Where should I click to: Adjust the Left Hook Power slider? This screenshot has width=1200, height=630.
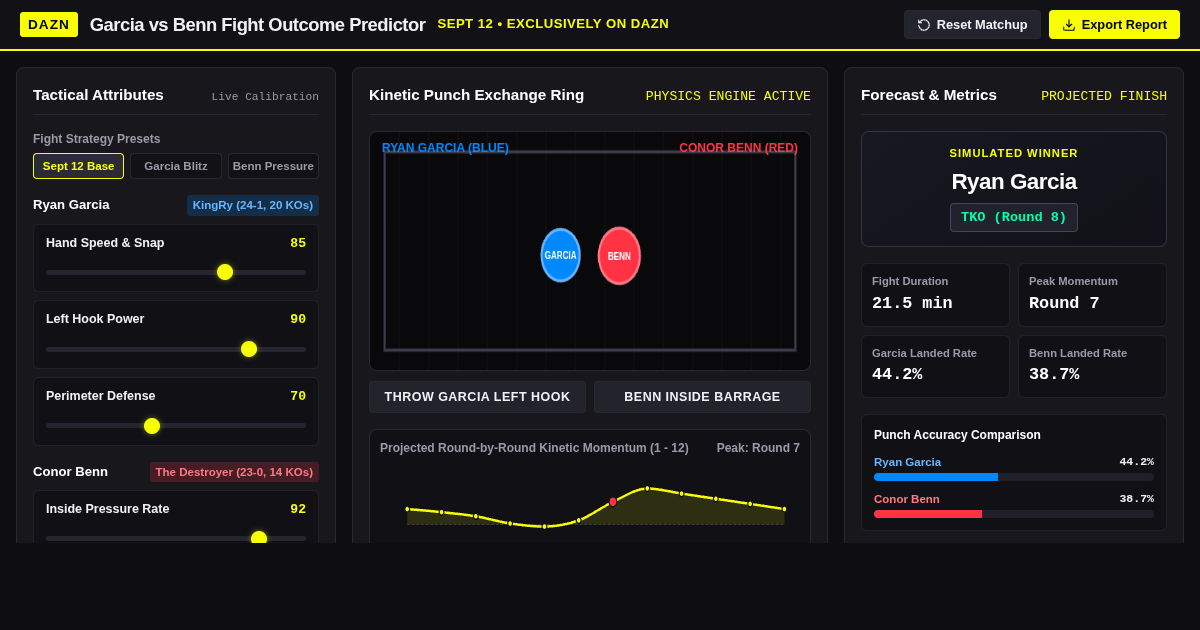[x=176, y=349]
